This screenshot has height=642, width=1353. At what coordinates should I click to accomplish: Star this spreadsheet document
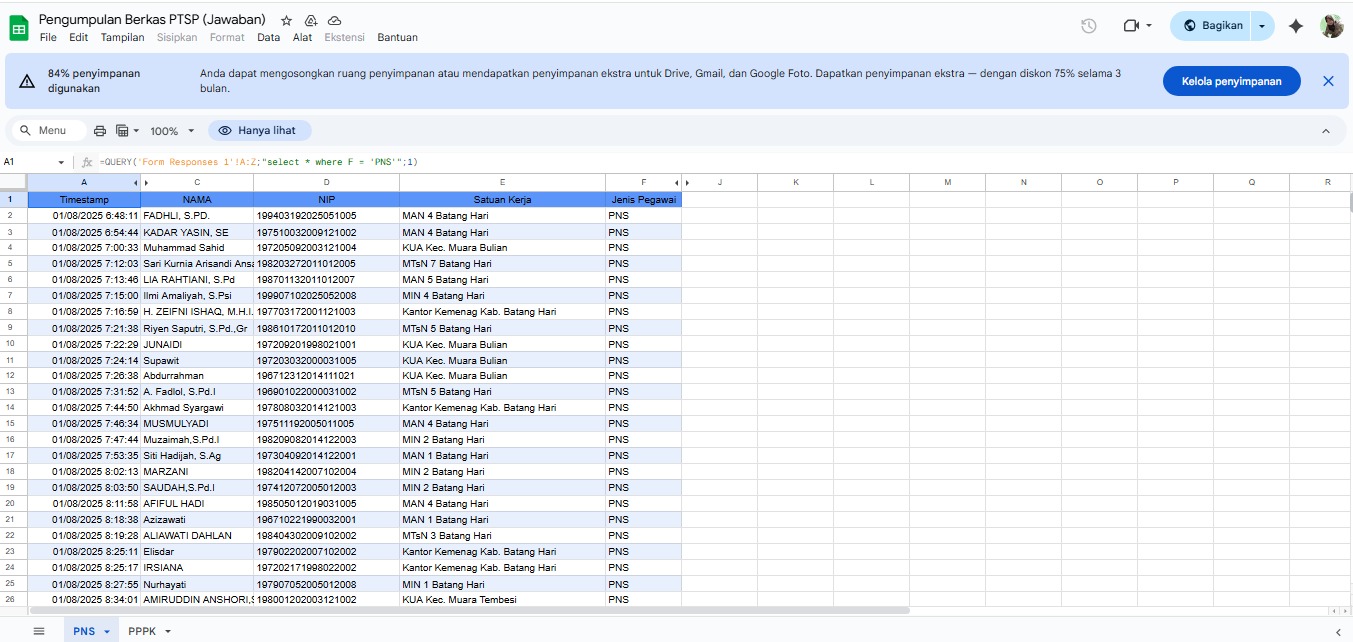tap(287, 20)
